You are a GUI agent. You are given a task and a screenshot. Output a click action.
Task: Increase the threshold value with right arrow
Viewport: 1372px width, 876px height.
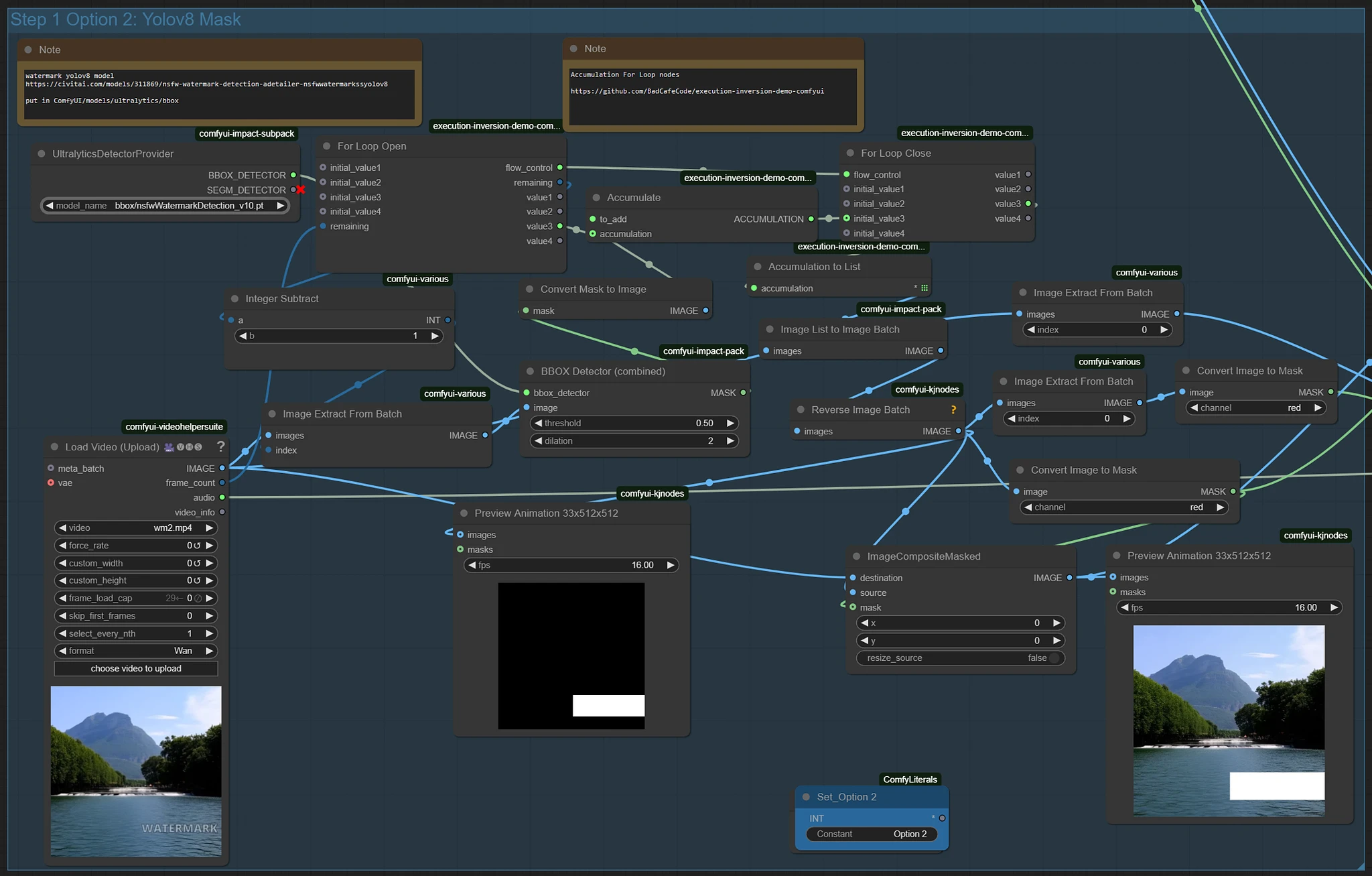730,423
